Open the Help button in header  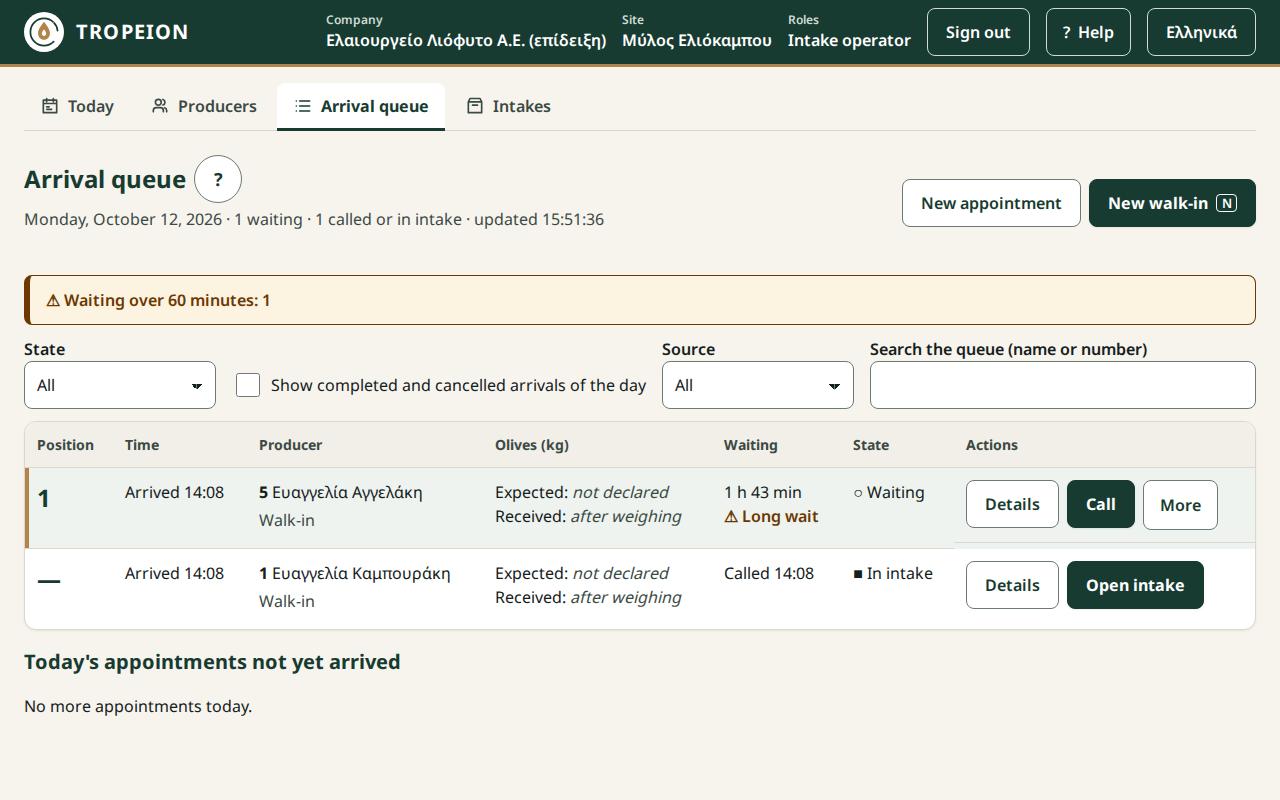[1088, 32]
